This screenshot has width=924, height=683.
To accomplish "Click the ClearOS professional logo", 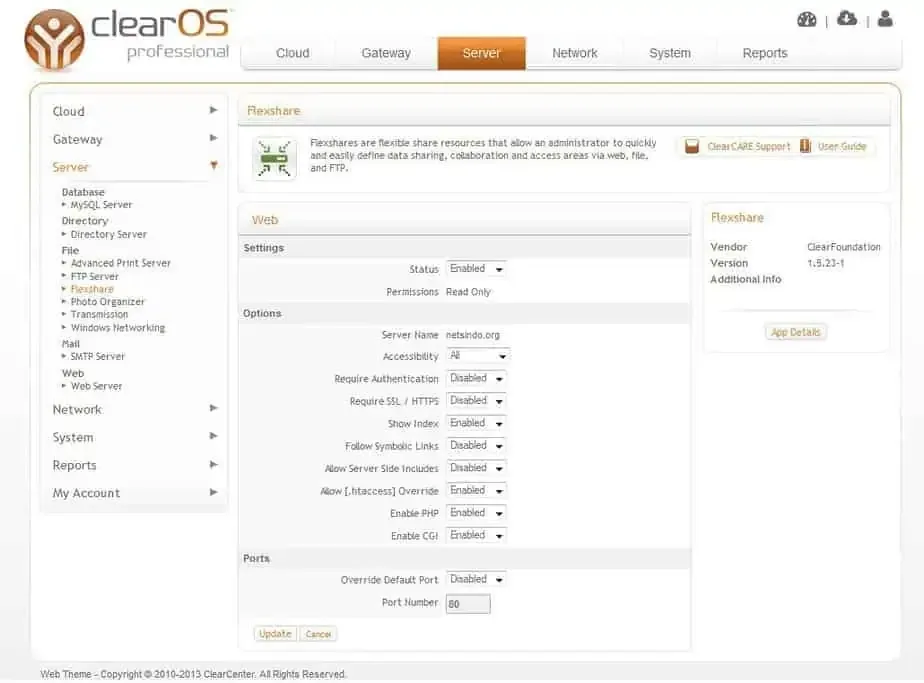I will point(128,38).
